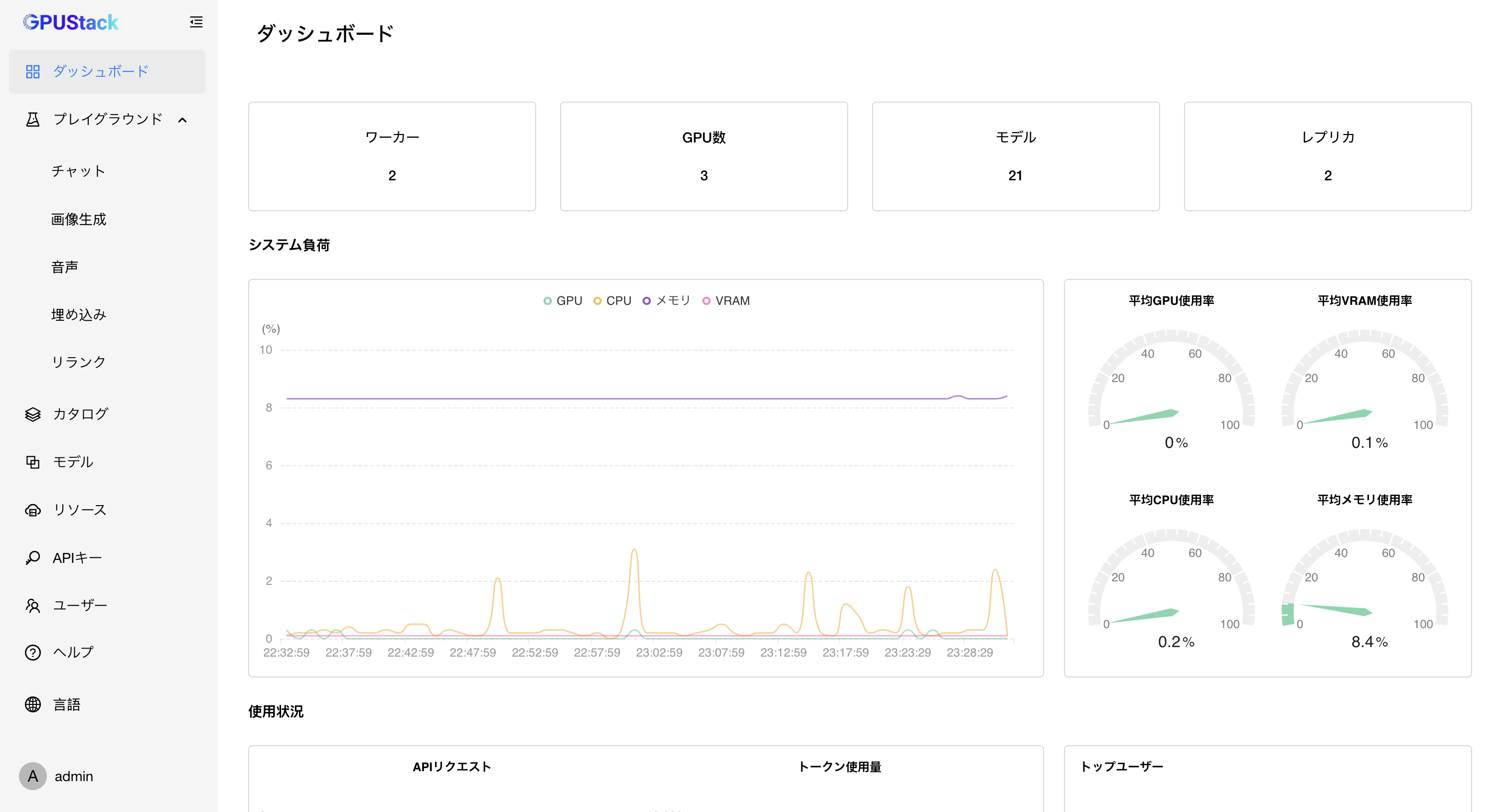Click the ダッシュボード grid icon

(33, 72)
